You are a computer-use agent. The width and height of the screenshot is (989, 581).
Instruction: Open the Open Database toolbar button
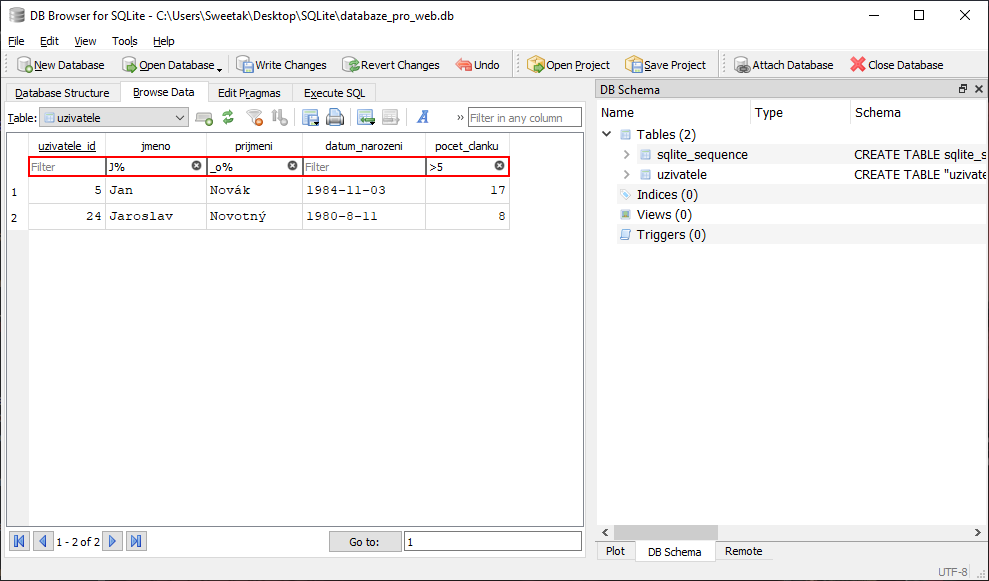pos(168,65)
